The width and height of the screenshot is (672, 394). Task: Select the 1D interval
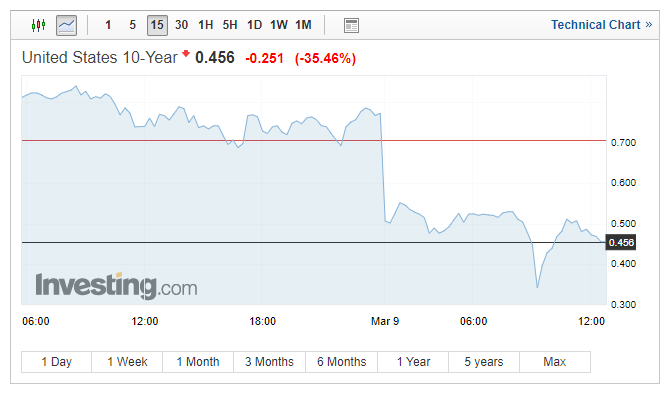click(254, 25)
